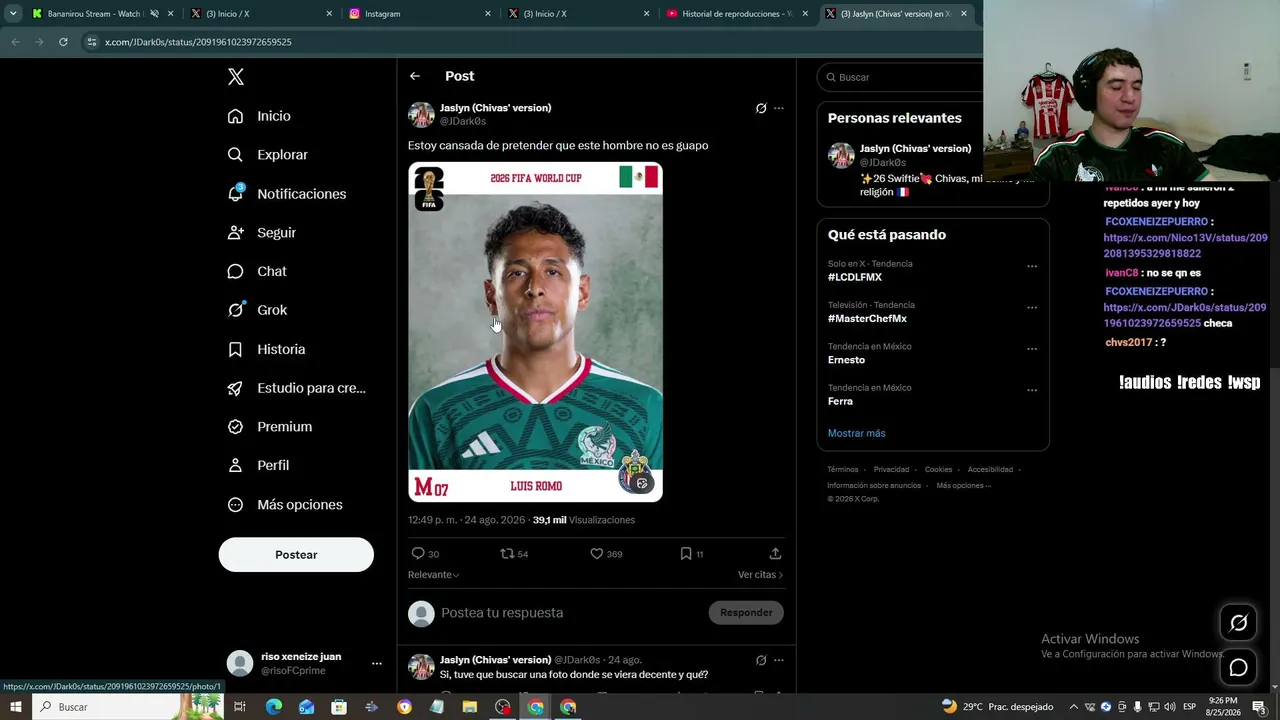Open the Seguir page in the sidebar
Image resolution: width=1280 pixels, height=720 pixels.
261,232
